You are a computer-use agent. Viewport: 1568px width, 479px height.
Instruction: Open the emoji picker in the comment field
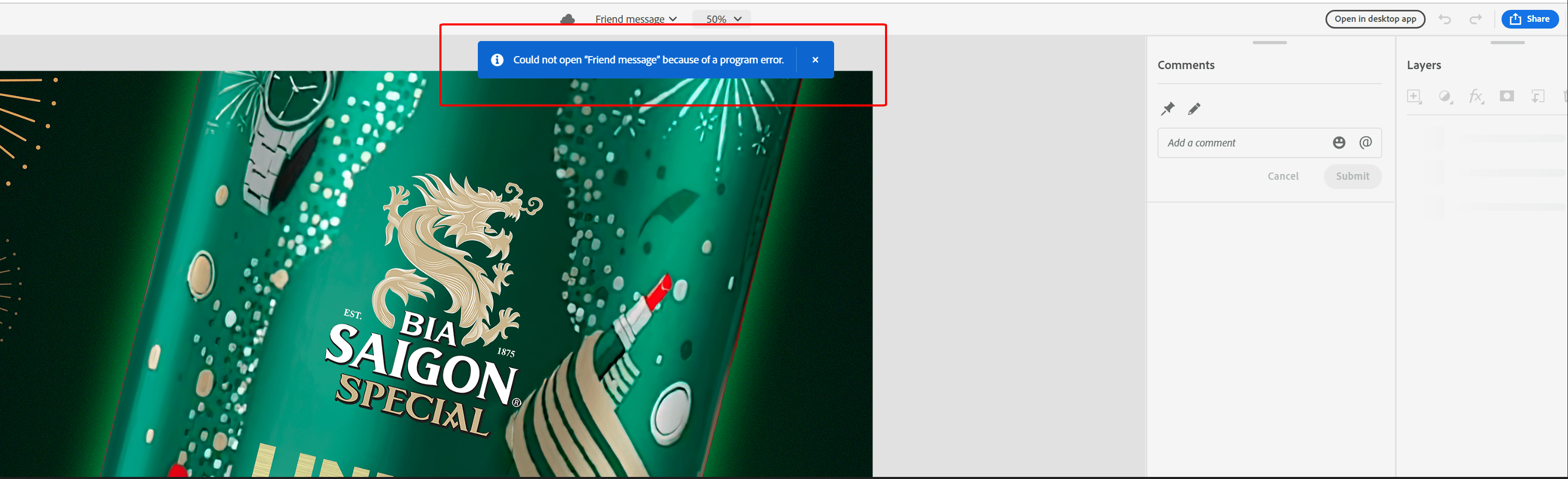(x=1338, y=142)
